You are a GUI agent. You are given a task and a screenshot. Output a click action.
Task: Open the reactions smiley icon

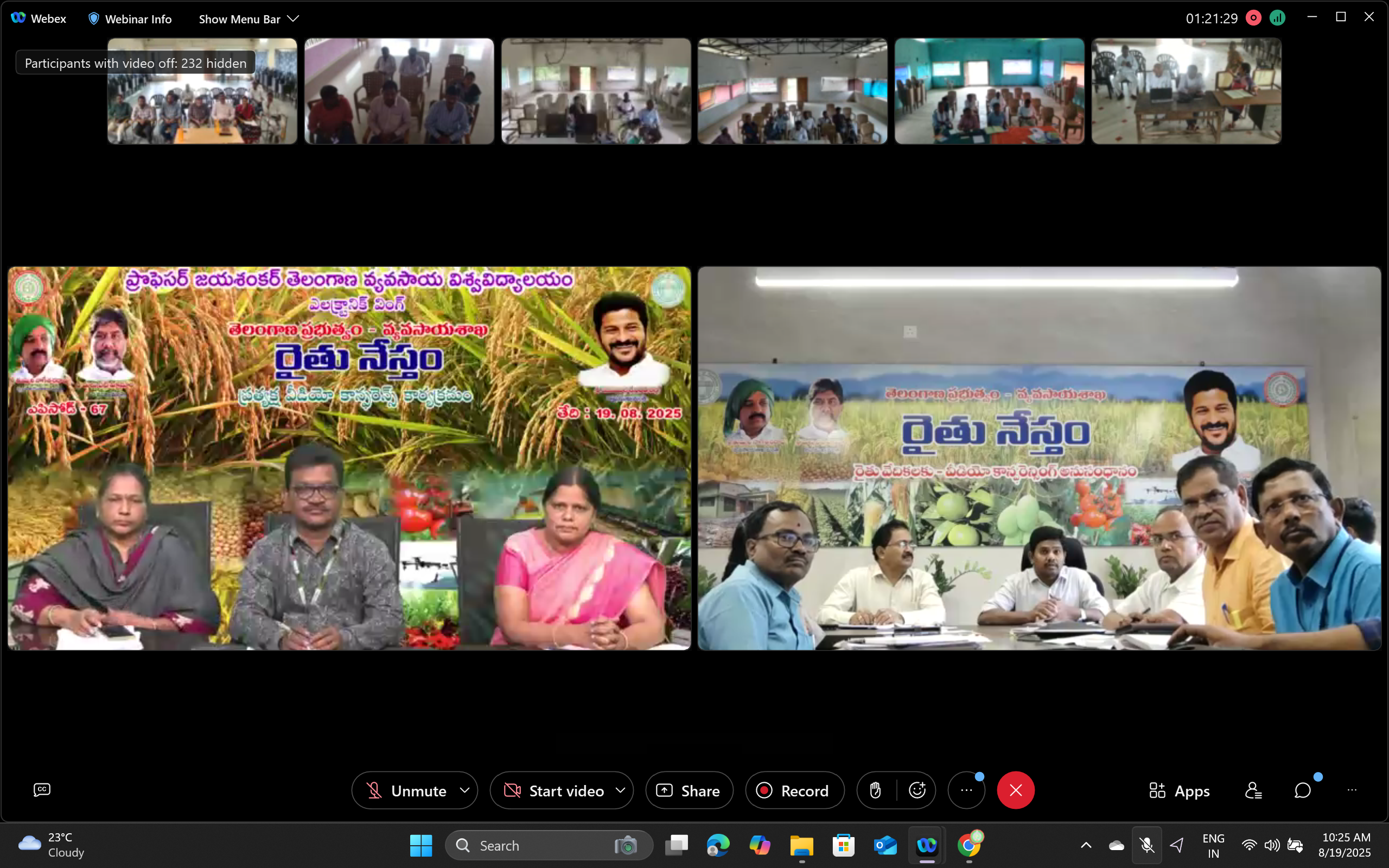tap(916, 790)
